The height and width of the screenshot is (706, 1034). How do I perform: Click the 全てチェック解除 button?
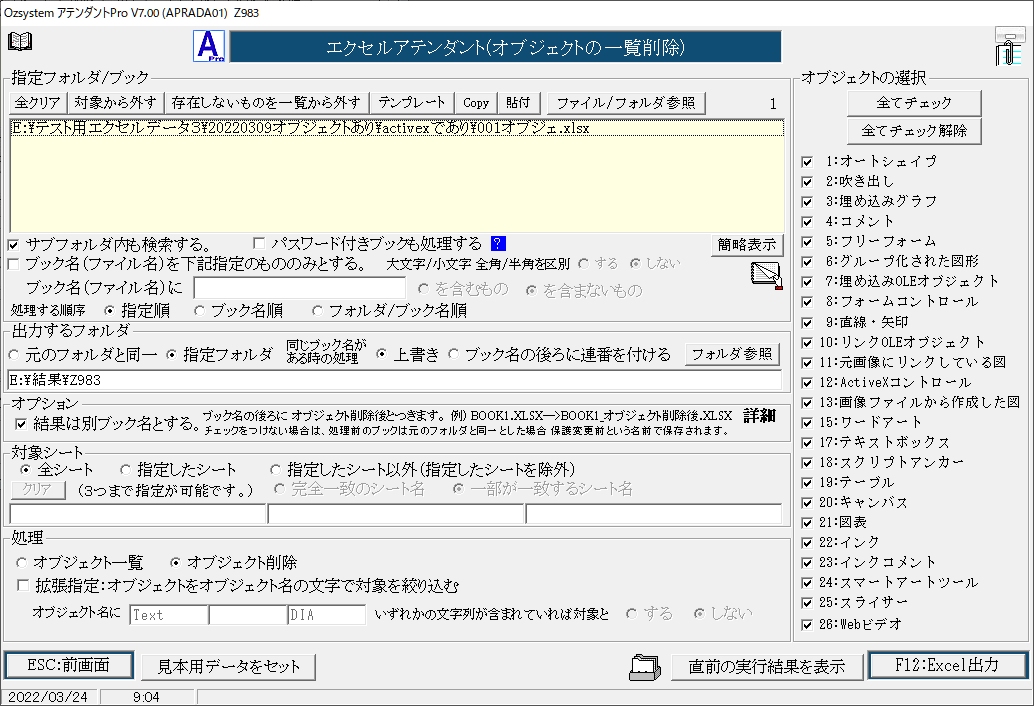click(914, 131)
